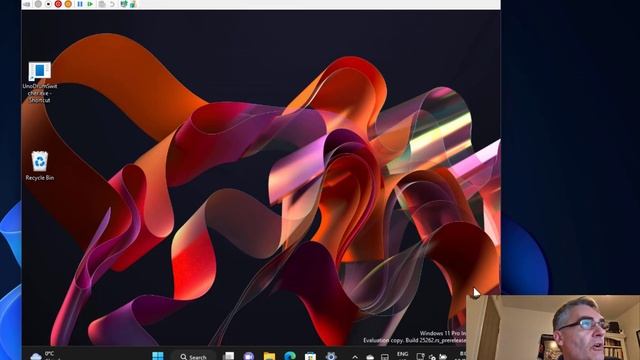The height and width of the screenshot is (360, 640).
Task: Click the white Turn Off VM toolbar icon
Action: [48, 4]
